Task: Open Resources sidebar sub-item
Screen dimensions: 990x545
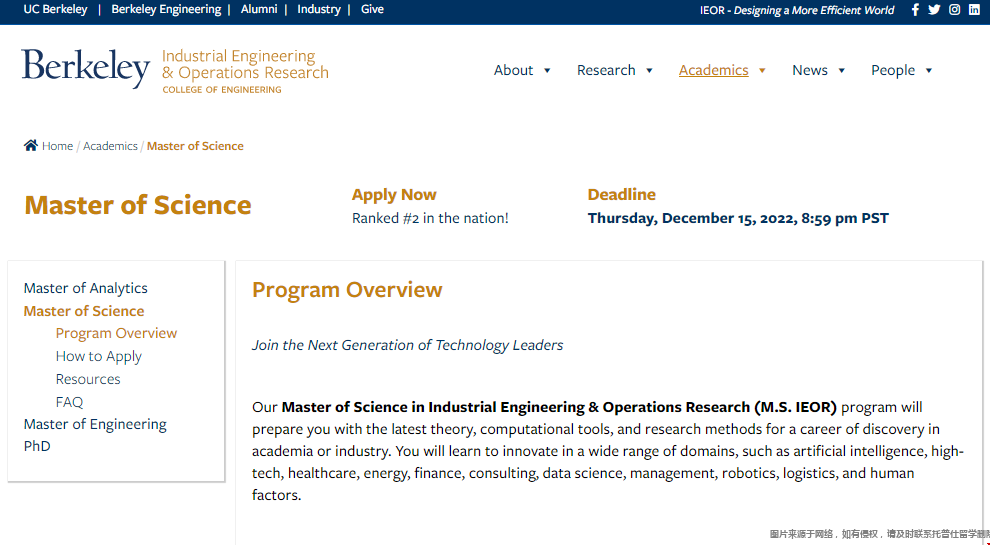Action: [88, 379]
